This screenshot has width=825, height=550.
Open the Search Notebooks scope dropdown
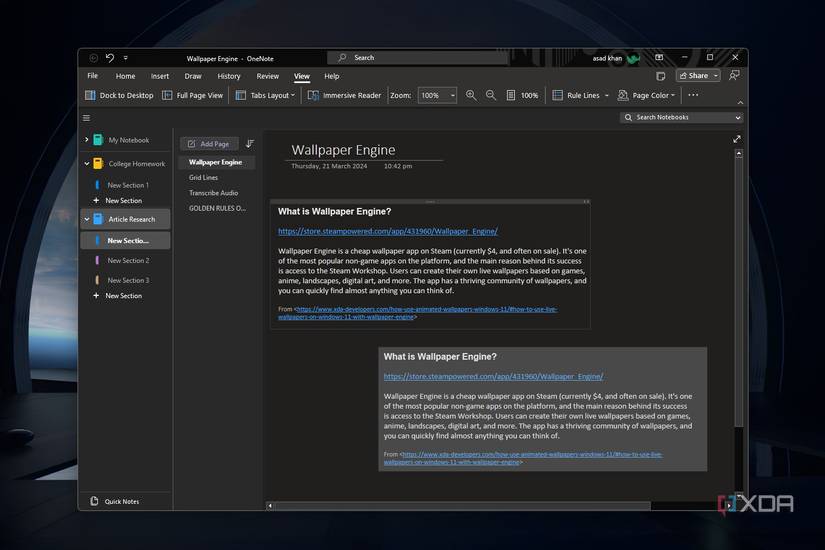click(738, 118)
